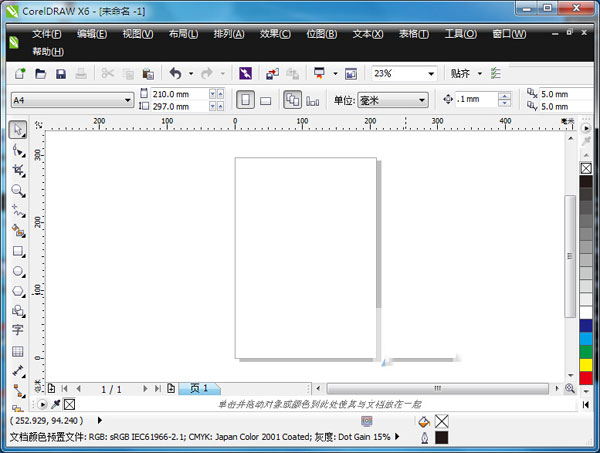The width and height of the screenshot is (600, 453).
Task: Expand the 23% zoom level dropdown
Action: pyautogui.click(x=431, y=74)
